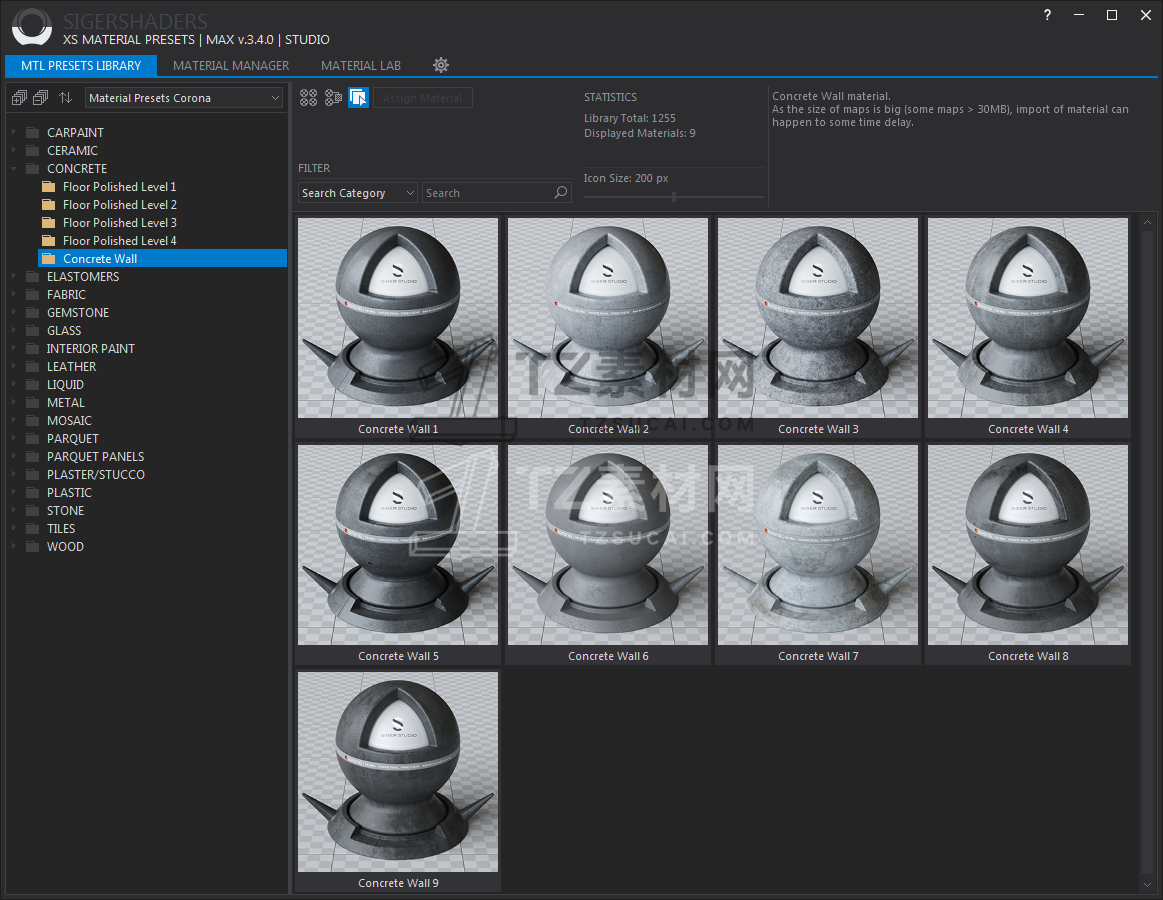Adjust the Icon Size slider
The height and width of the screenshot is (900, 1163).
point(673,197)
